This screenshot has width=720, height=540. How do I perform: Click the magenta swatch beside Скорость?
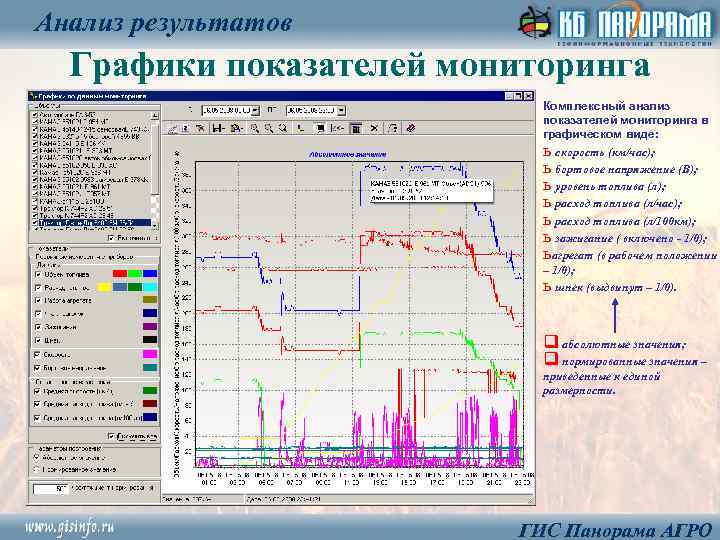tap(150, 354)
